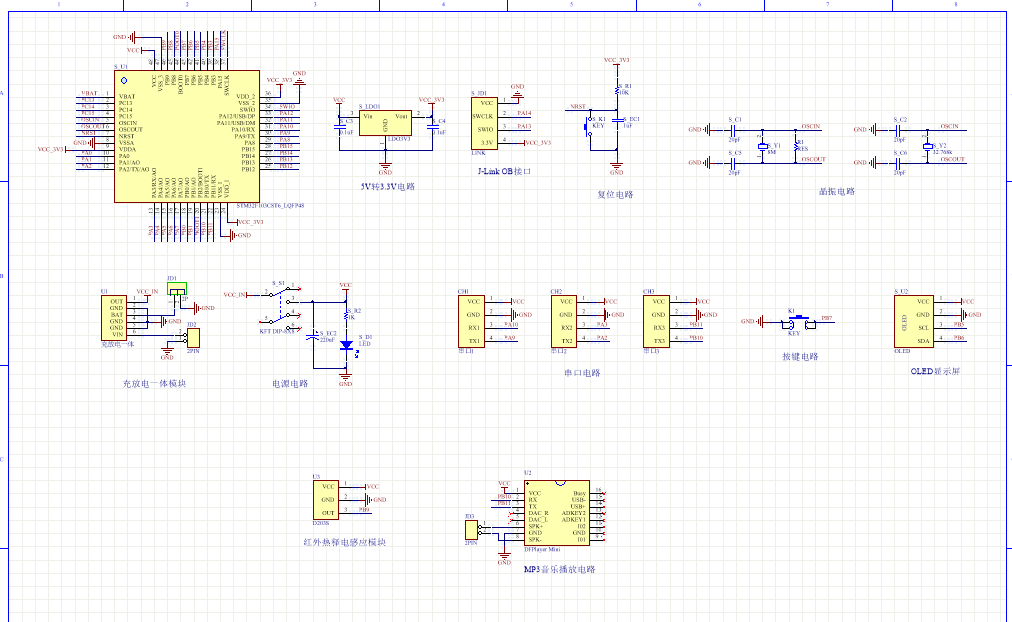
Task: Select the "5V转3.3V电路" title label
Action: coord(388,186)
